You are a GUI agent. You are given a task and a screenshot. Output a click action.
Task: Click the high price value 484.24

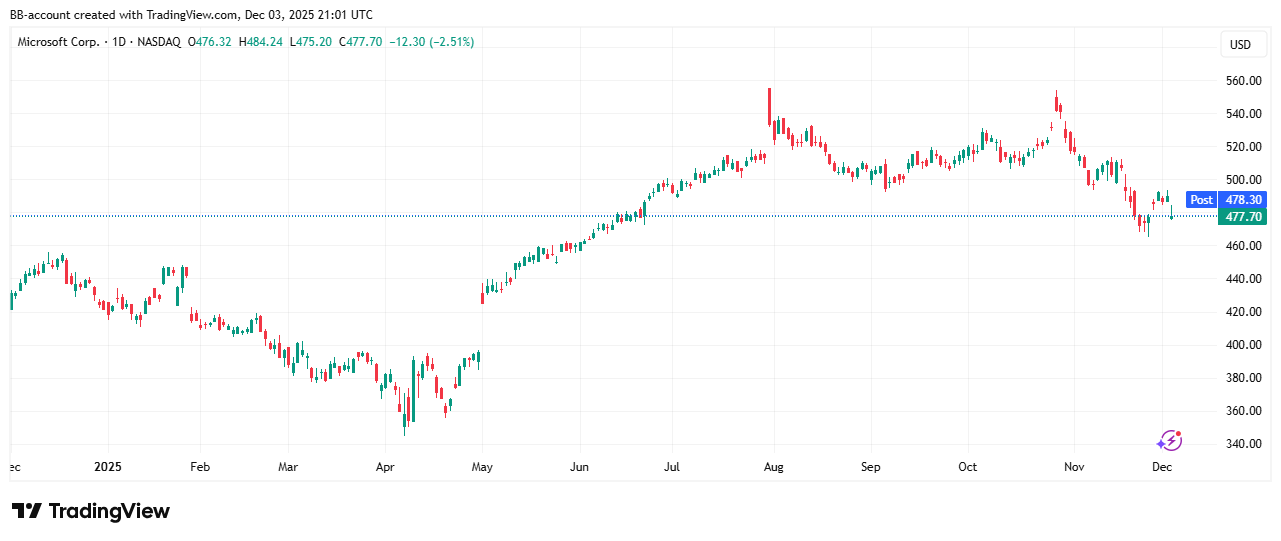click(x=264, y=42)
